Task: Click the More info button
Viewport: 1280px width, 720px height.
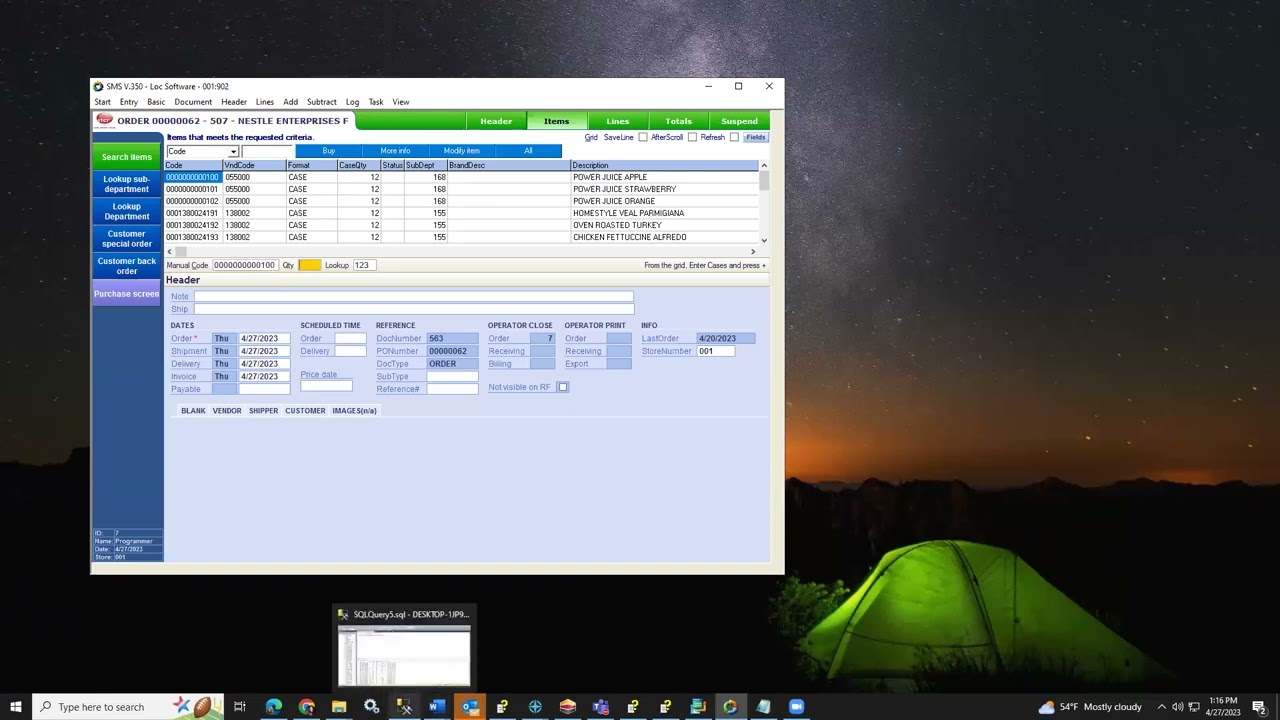Action: (x=395, y=151)
